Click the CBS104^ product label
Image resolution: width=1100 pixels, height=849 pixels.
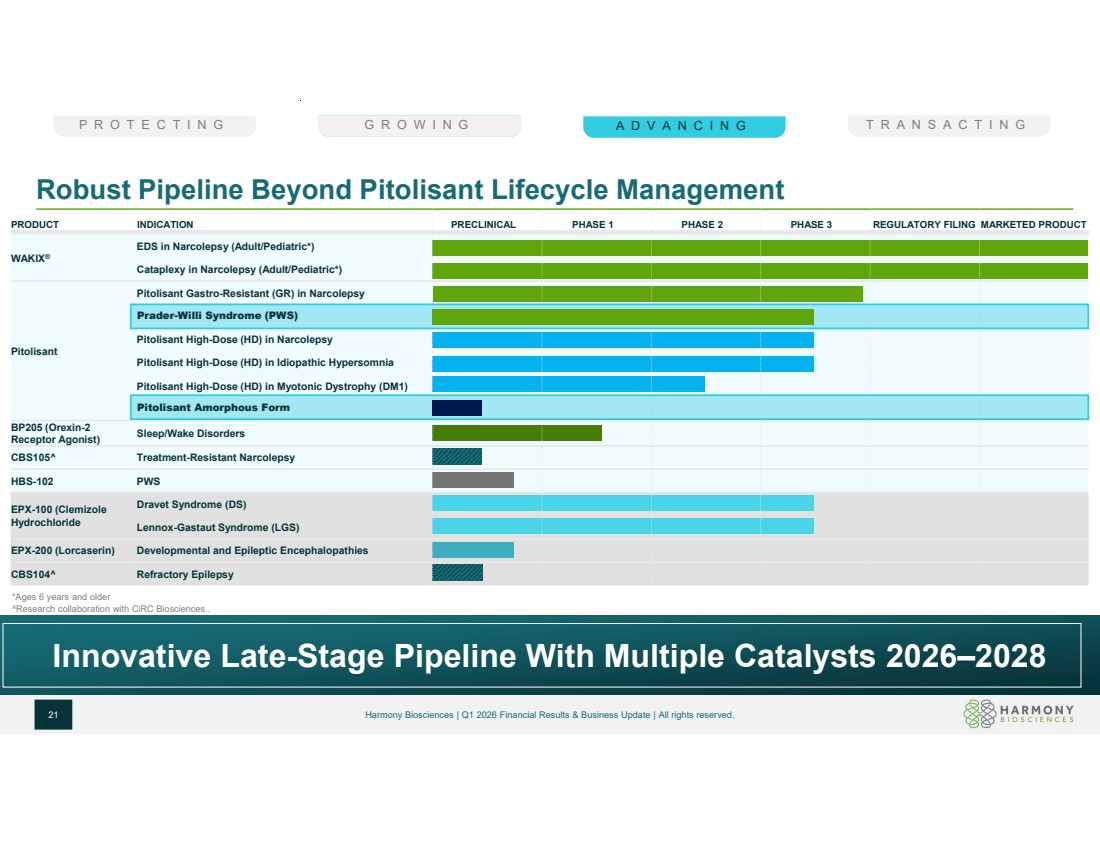pyautogui.click(x=33, y=574)
